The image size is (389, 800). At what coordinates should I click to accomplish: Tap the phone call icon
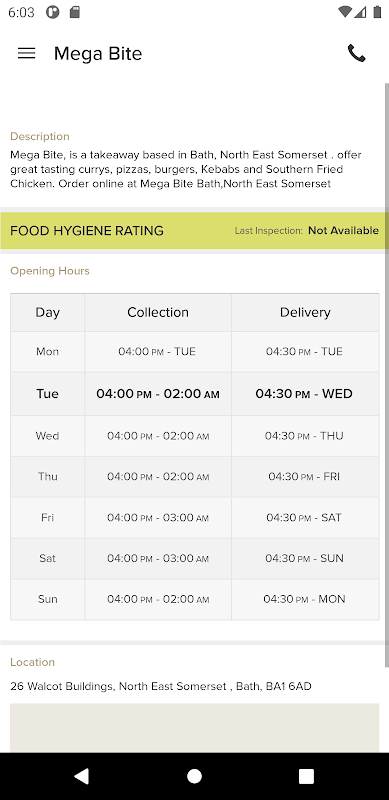coord(356,53)
